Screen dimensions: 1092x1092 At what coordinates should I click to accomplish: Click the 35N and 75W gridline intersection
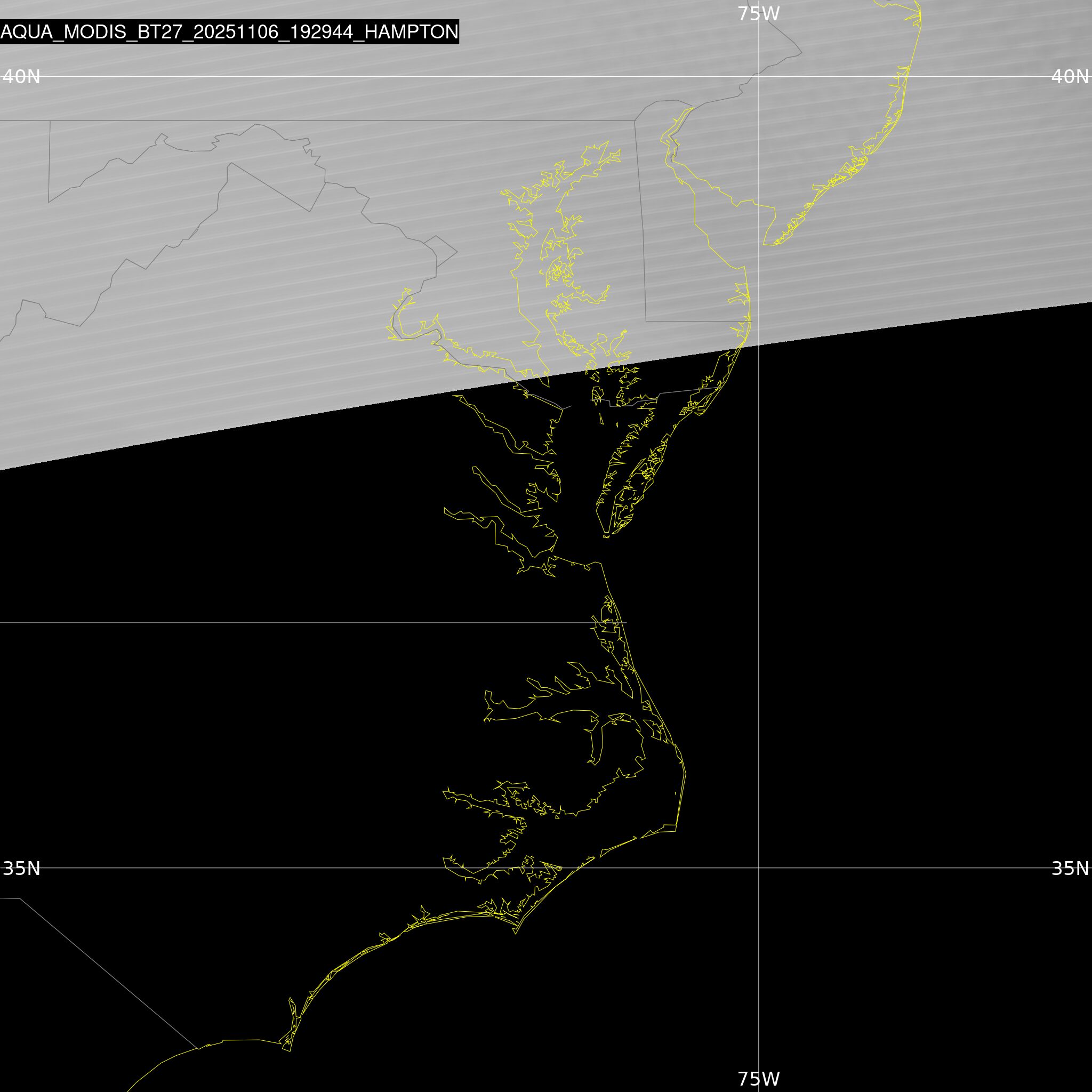759,868
